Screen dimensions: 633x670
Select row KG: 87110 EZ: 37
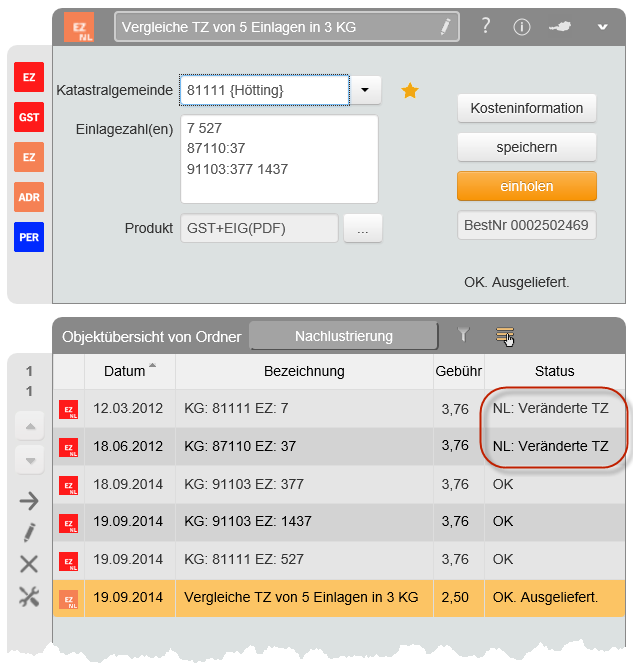click(339, 447)
